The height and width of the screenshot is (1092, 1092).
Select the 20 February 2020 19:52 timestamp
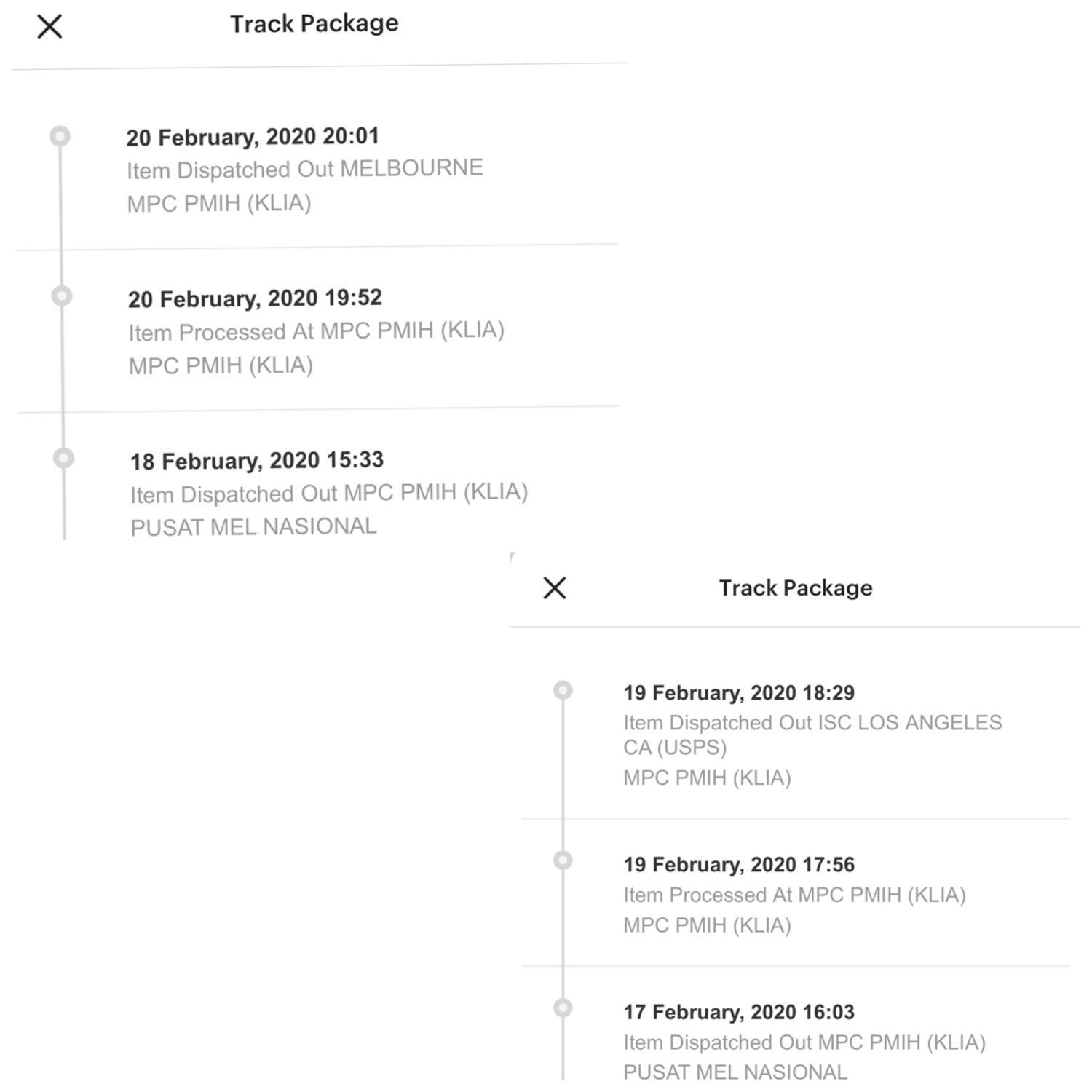pos(255,298)
